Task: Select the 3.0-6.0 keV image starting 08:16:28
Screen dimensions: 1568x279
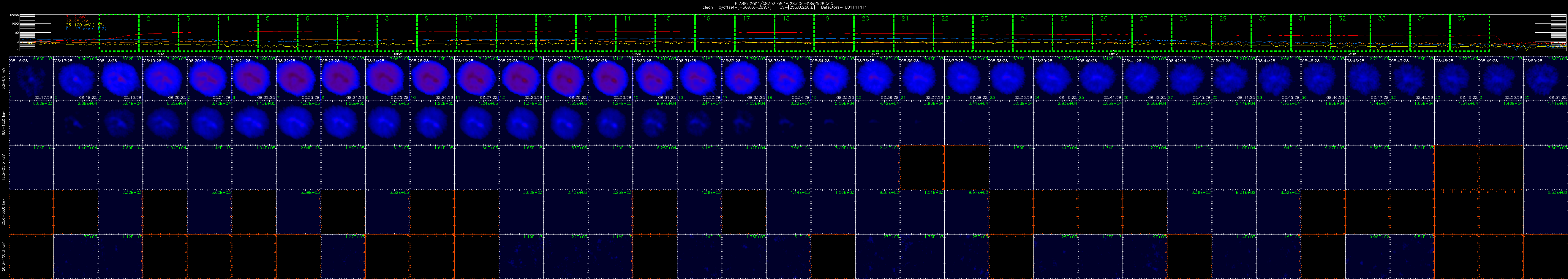Action: pyautogui.click(x=32, y=78)
